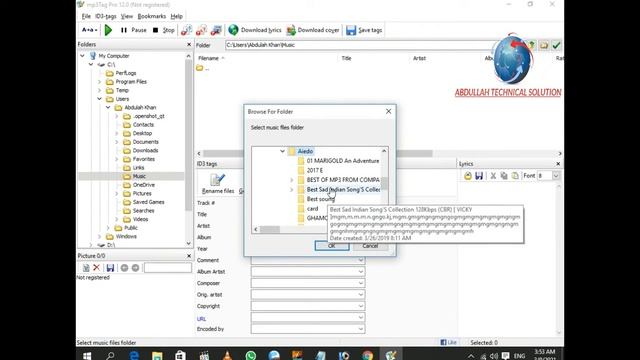Select the Downloads folder in tree

(145, 151)
